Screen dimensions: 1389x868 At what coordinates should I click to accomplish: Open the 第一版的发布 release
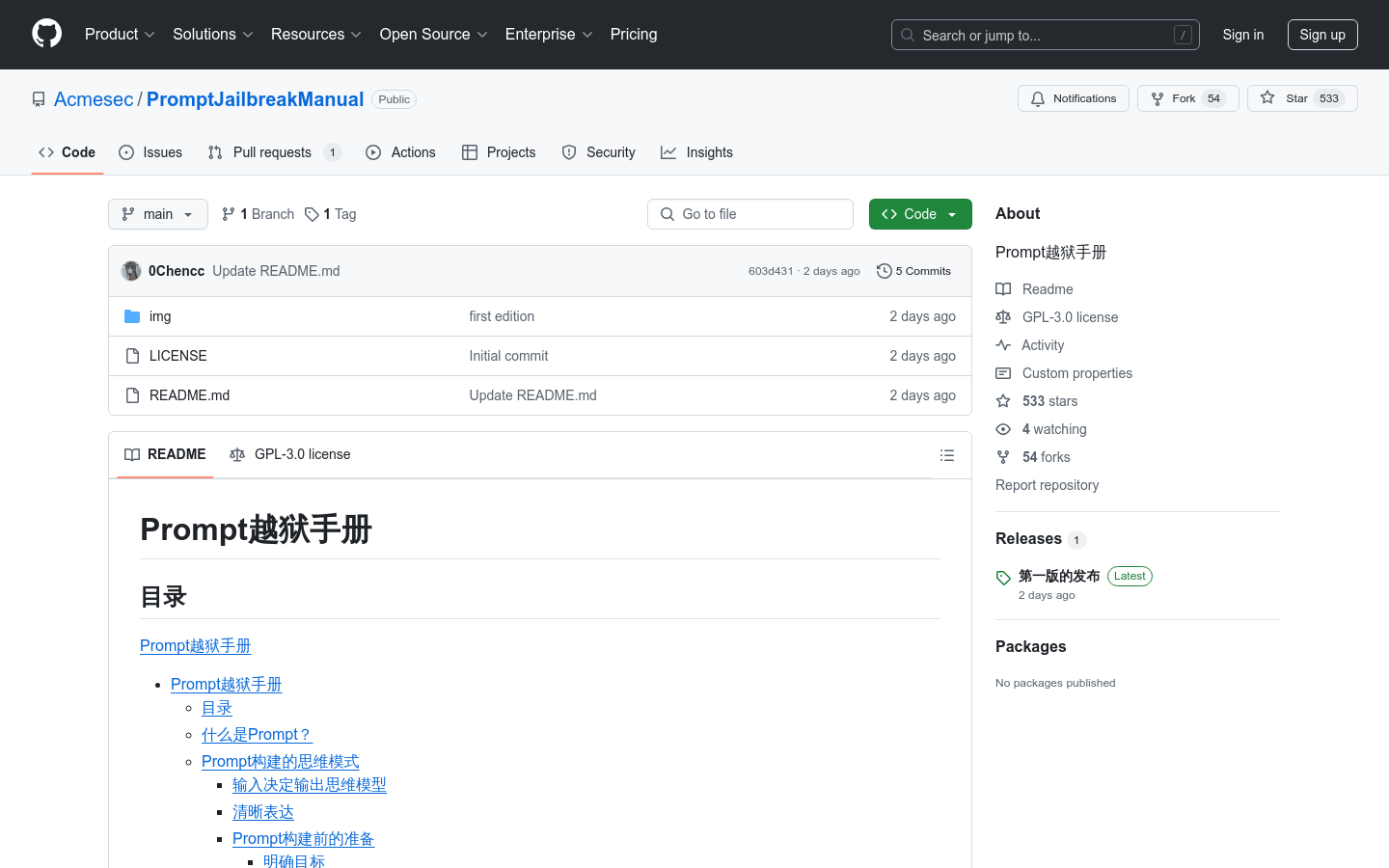(1059, 576)
